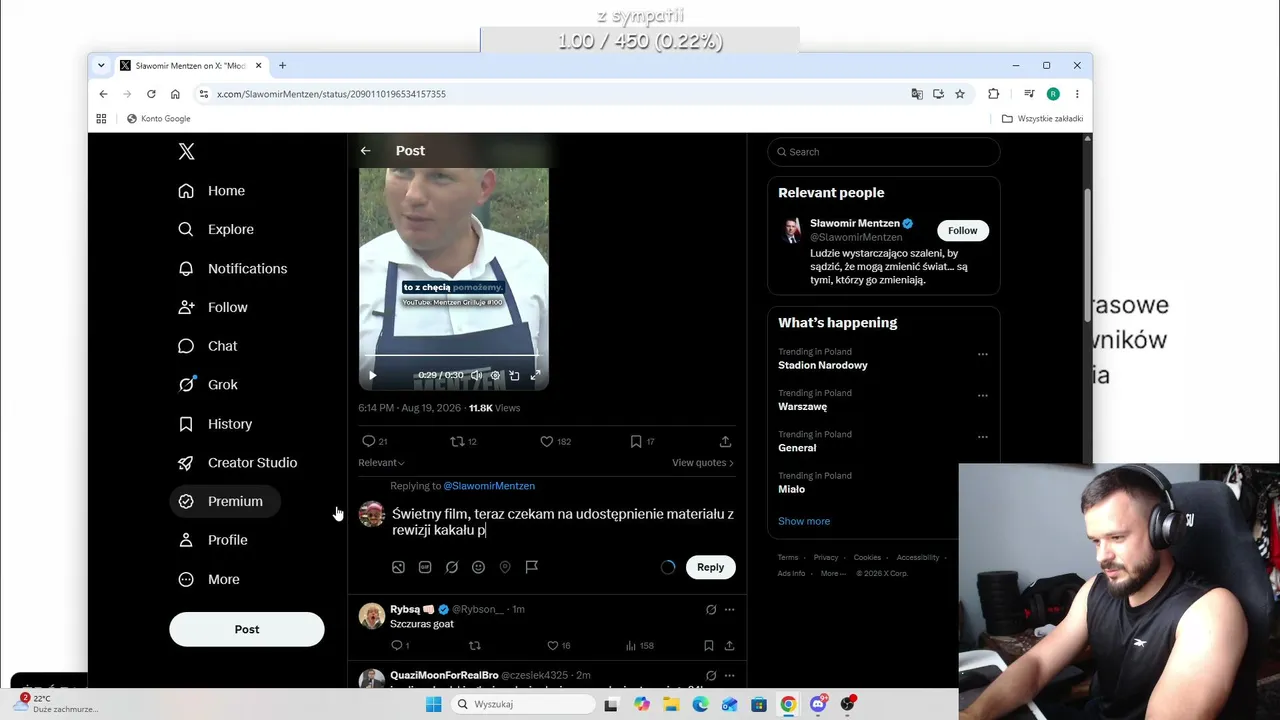The image size is (1280, 720).
Task: Open the emoji picker in reply
Action: coord(478,567)
